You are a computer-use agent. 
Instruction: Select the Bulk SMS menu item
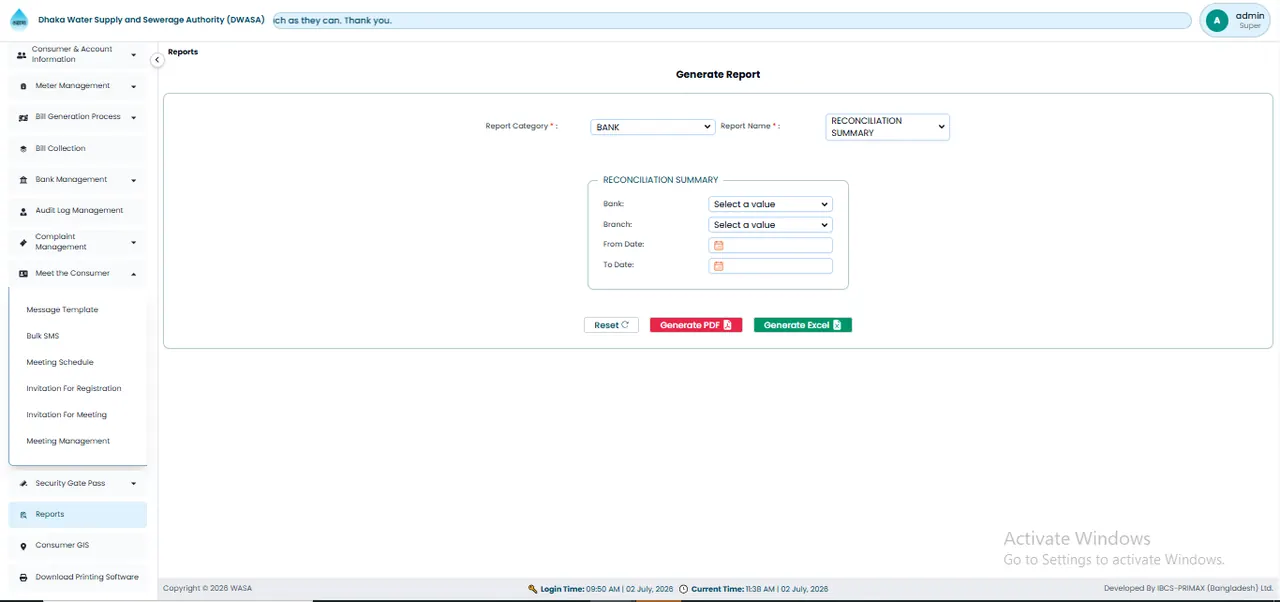(x=43, y=336)
